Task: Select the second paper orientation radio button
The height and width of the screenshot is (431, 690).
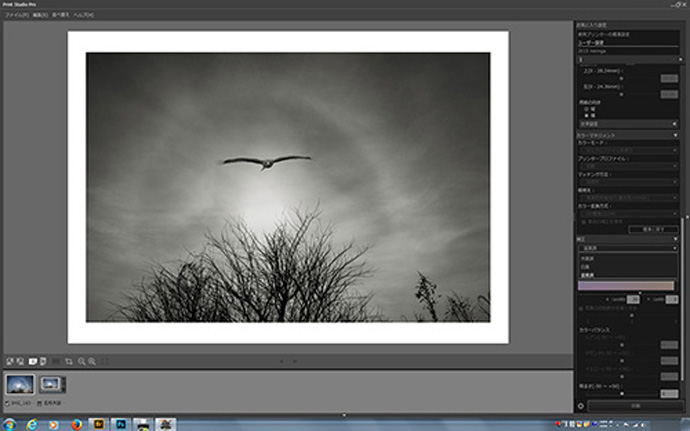Action: (x=584, y=114)
